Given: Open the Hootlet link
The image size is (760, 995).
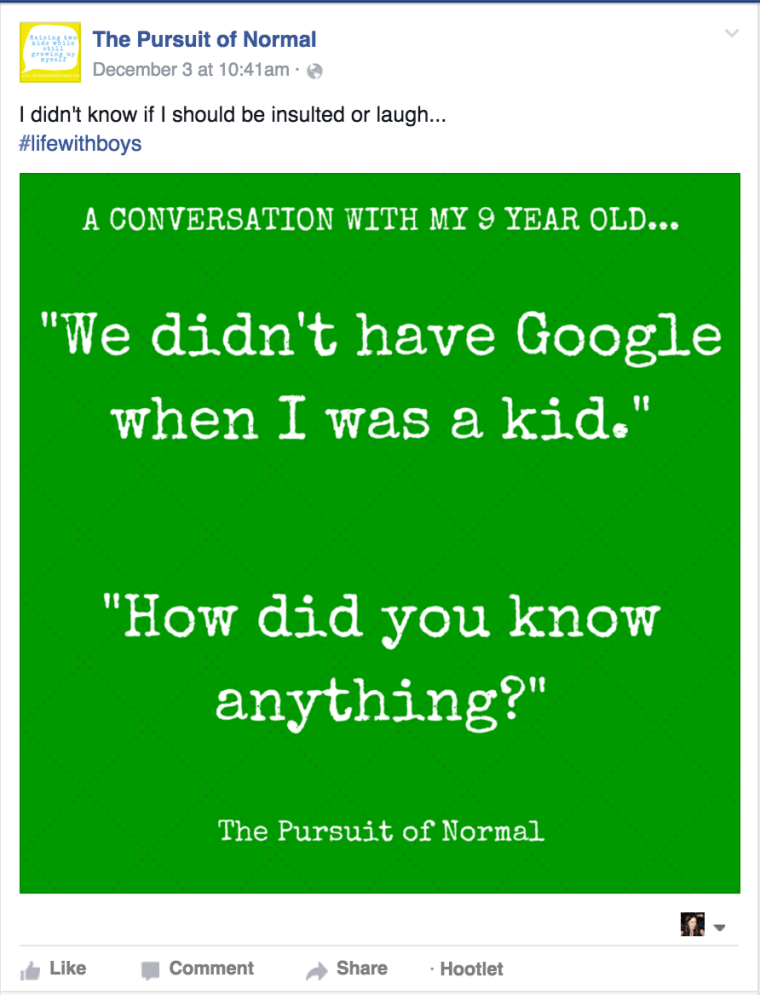Looking at the screenshot, I should click(x=471, y=969).
